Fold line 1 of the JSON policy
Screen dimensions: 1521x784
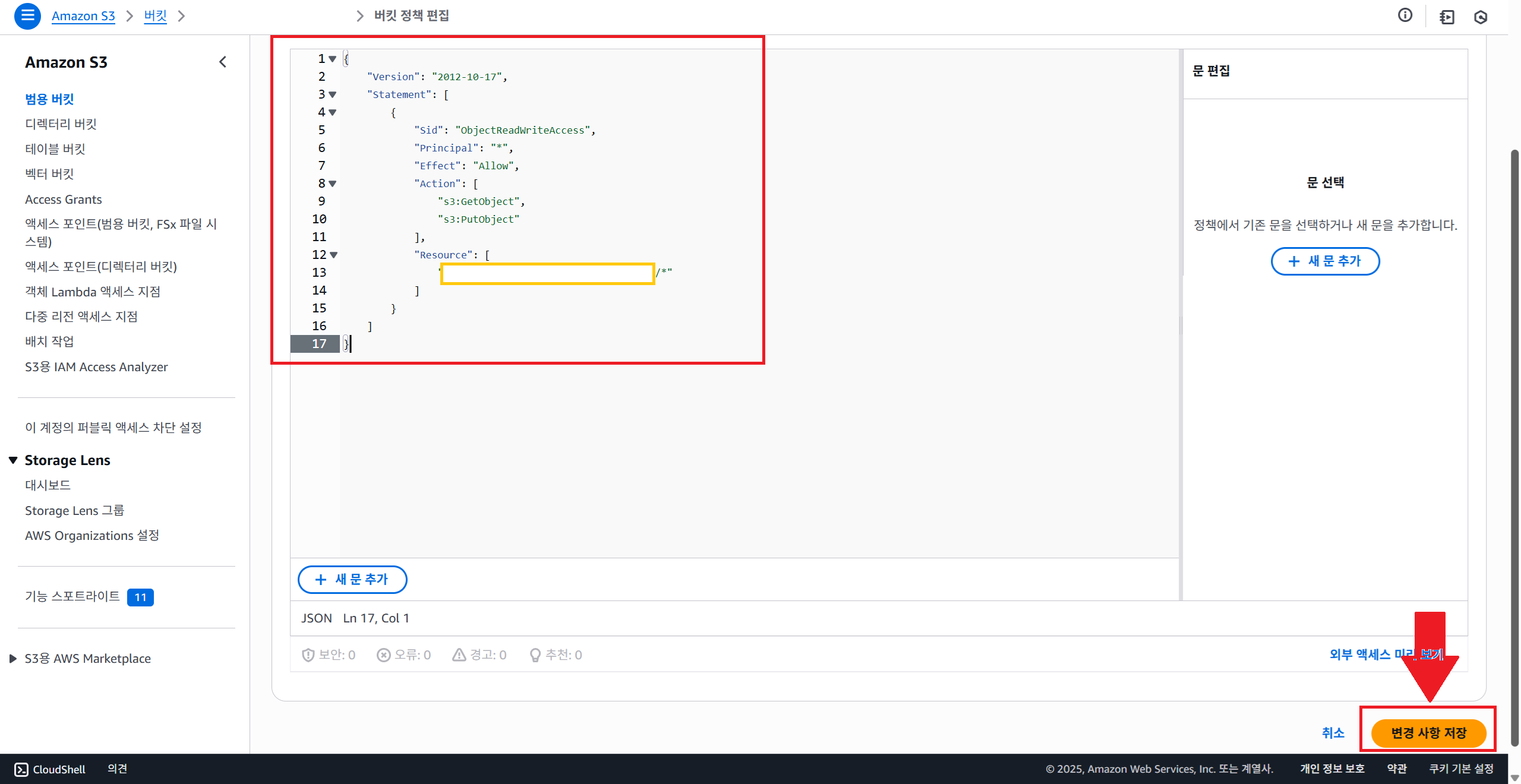pos(333,59)
